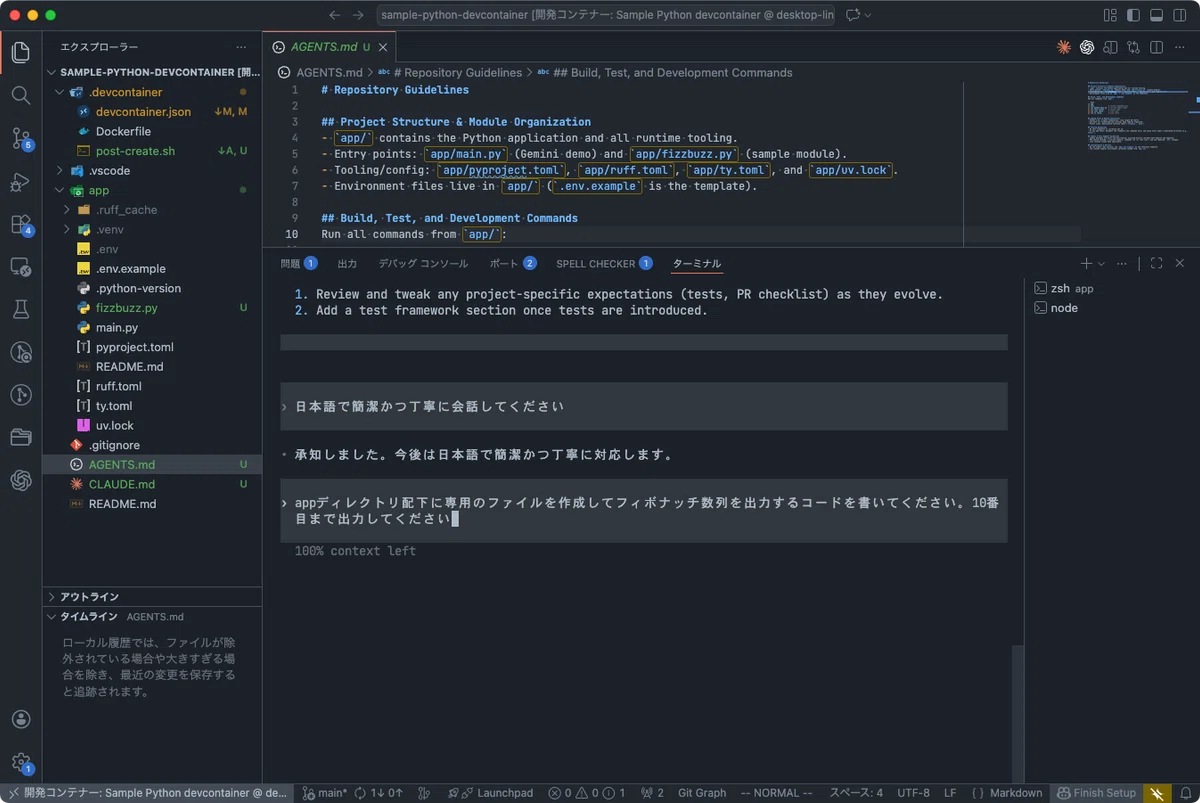Switch to the Debug Console tab
This screenshot has width=1200, height=803.
click(422, 263)
